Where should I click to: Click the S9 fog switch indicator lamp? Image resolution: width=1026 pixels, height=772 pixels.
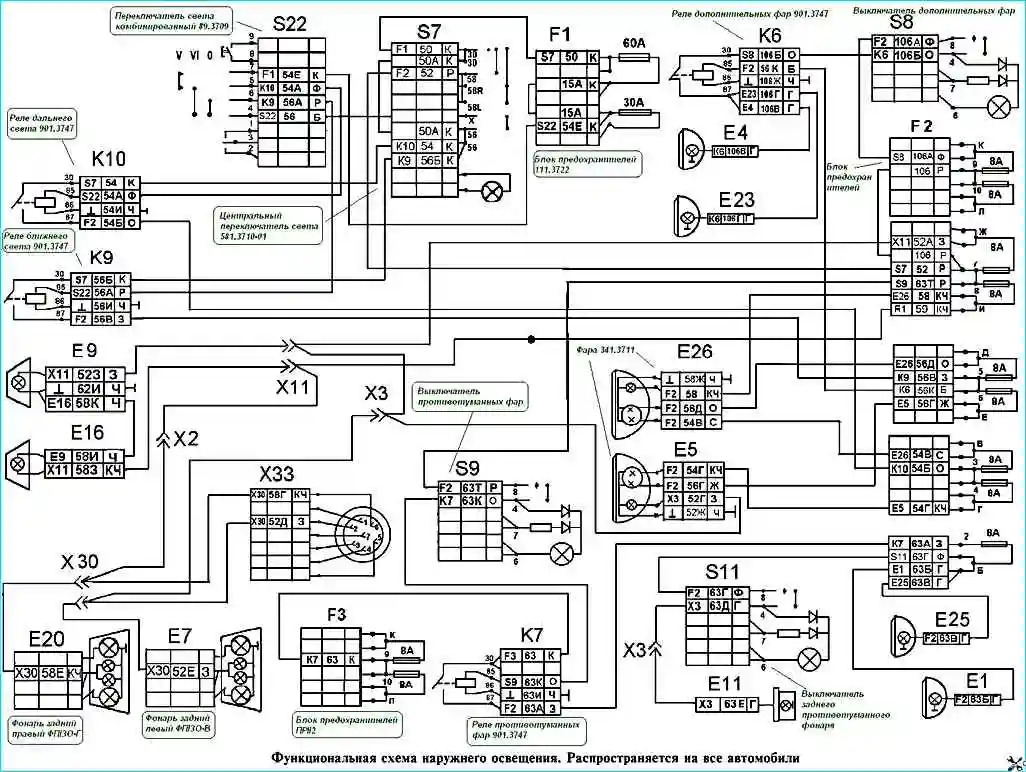point(563,551)
